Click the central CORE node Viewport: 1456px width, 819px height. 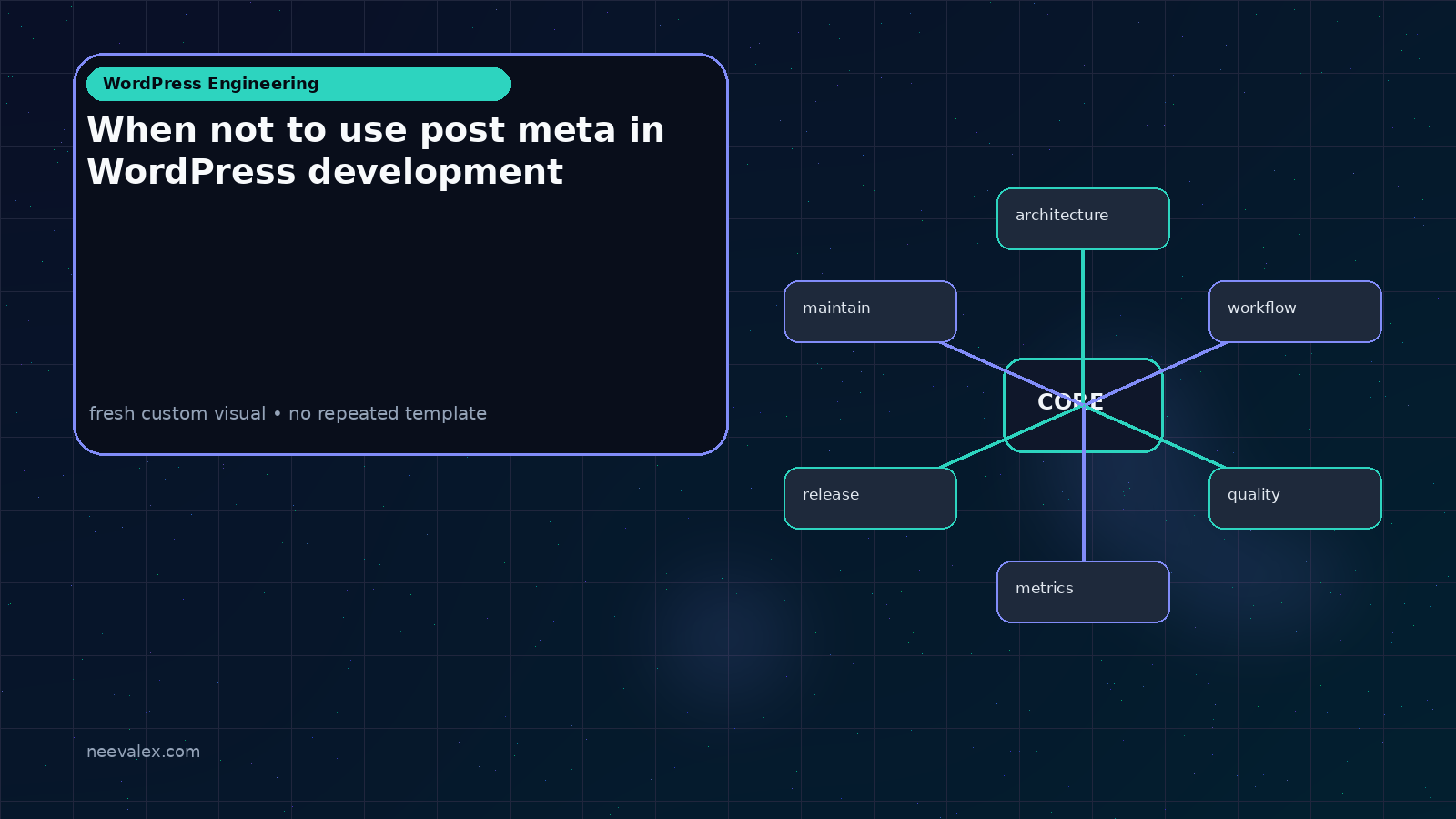click(1083, 405)
